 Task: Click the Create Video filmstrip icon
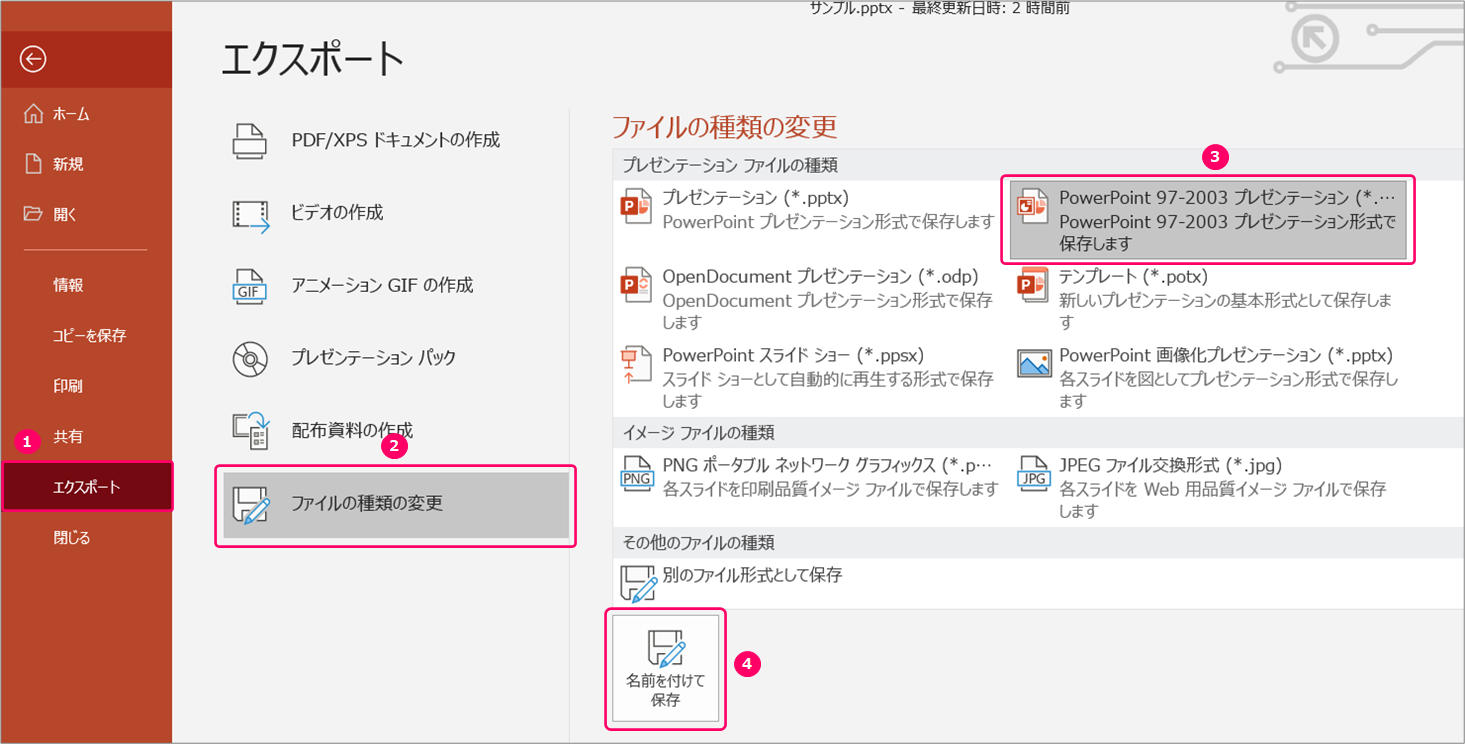point(251,214)
